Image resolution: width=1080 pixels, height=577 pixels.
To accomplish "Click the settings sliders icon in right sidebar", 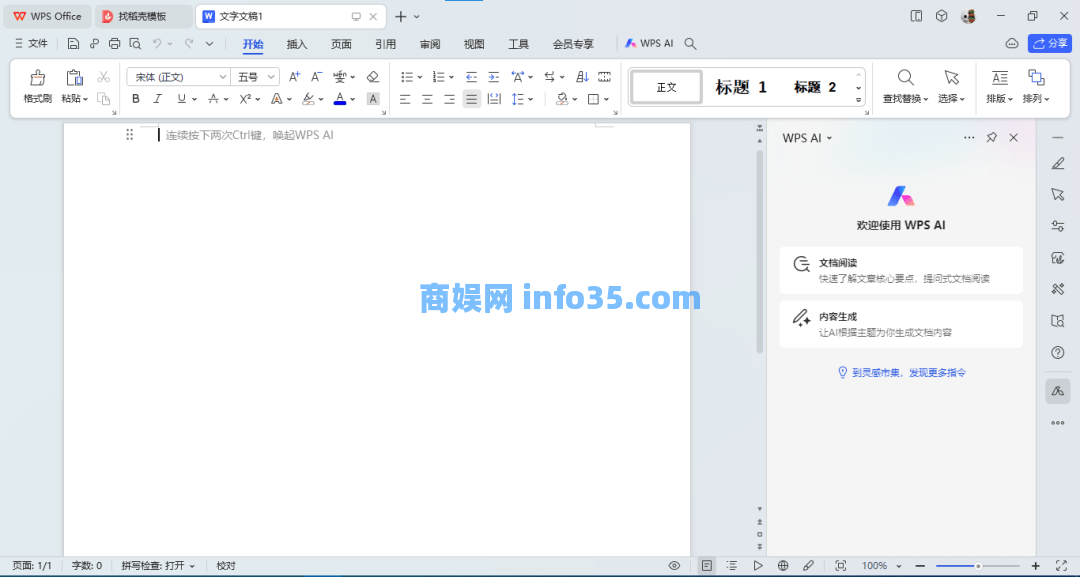I will pyautogui.click(x=1058, y=226).
